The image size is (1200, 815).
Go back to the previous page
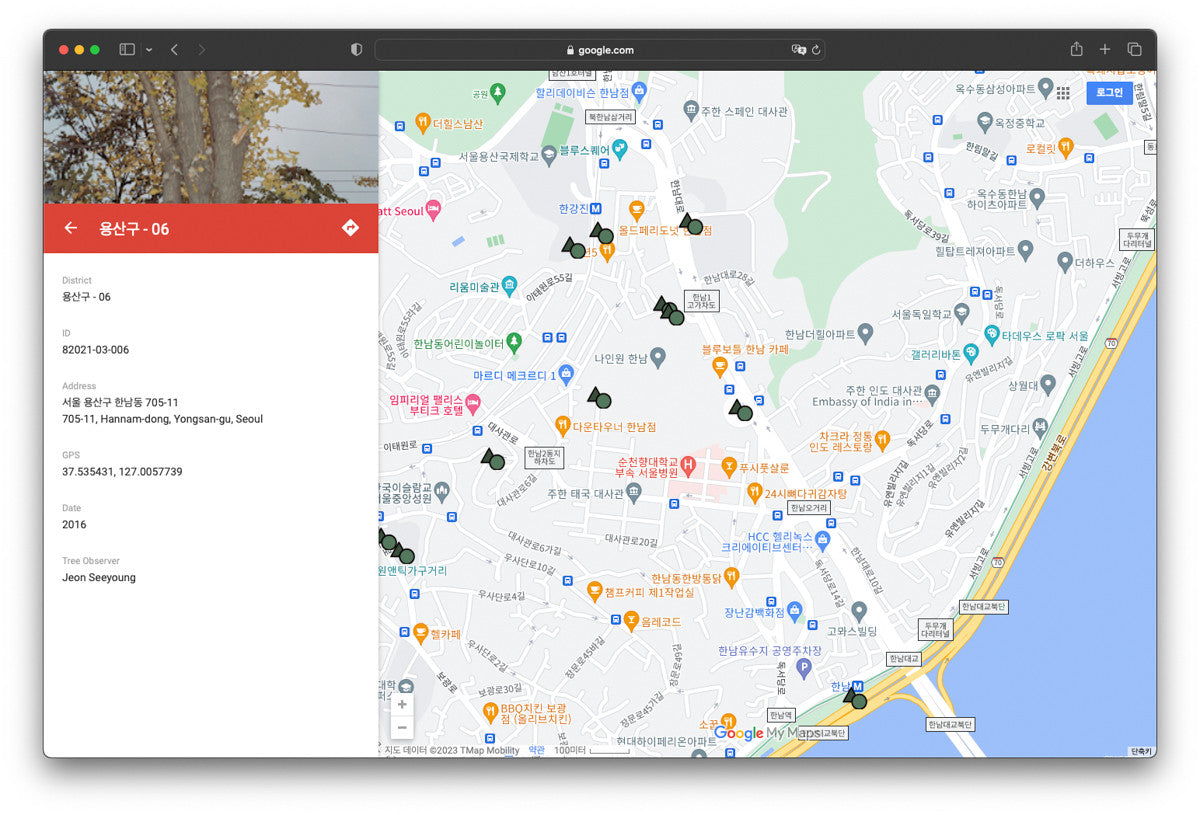[x=174, y=49]
